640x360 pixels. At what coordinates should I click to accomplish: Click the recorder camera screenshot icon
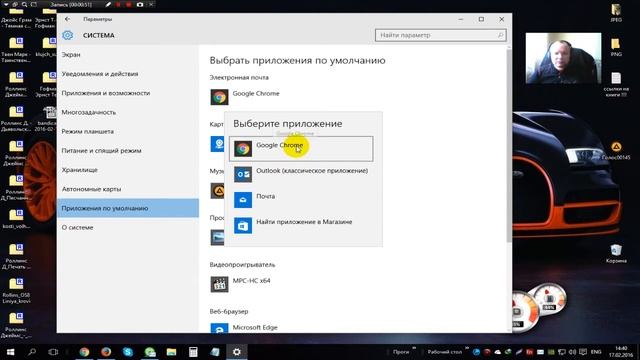[140, 4]
